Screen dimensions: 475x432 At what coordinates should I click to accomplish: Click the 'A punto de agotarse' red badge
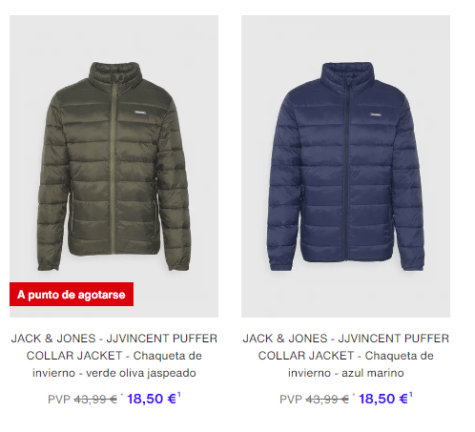coord(71,294)
